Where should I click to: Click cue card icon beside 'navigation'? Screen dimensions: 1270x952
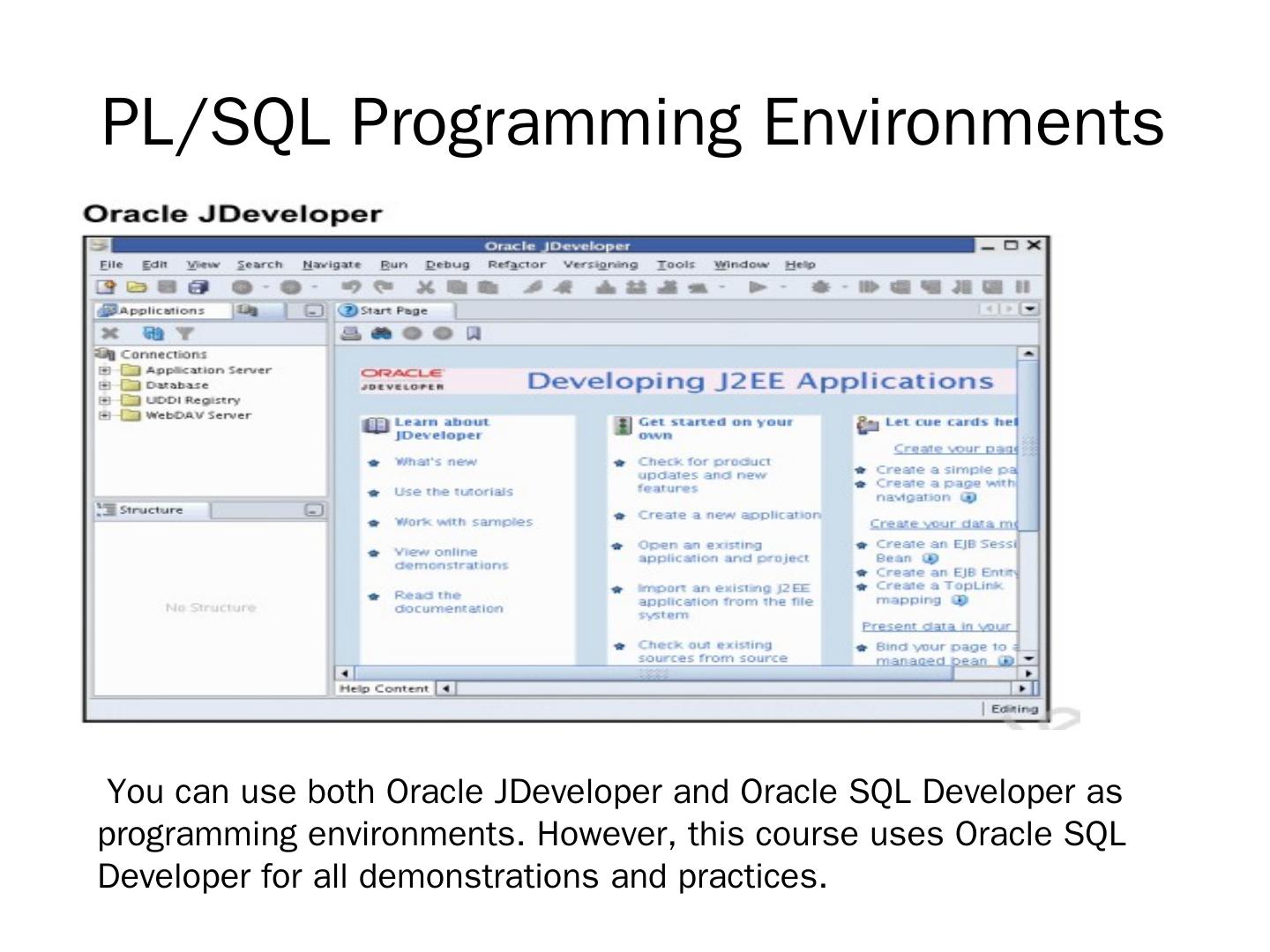[x=968, y=497]
